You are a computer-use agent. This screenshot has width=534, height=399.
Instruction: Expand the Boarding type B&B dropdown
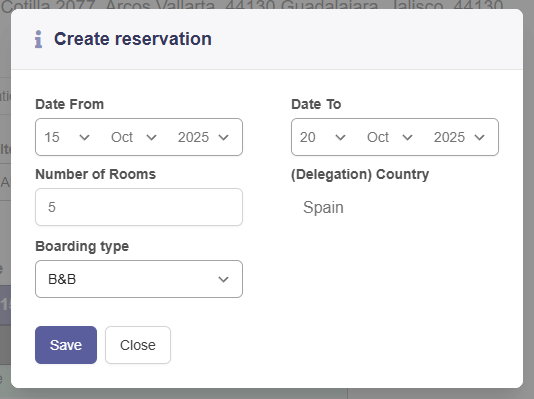click(139, 279)
